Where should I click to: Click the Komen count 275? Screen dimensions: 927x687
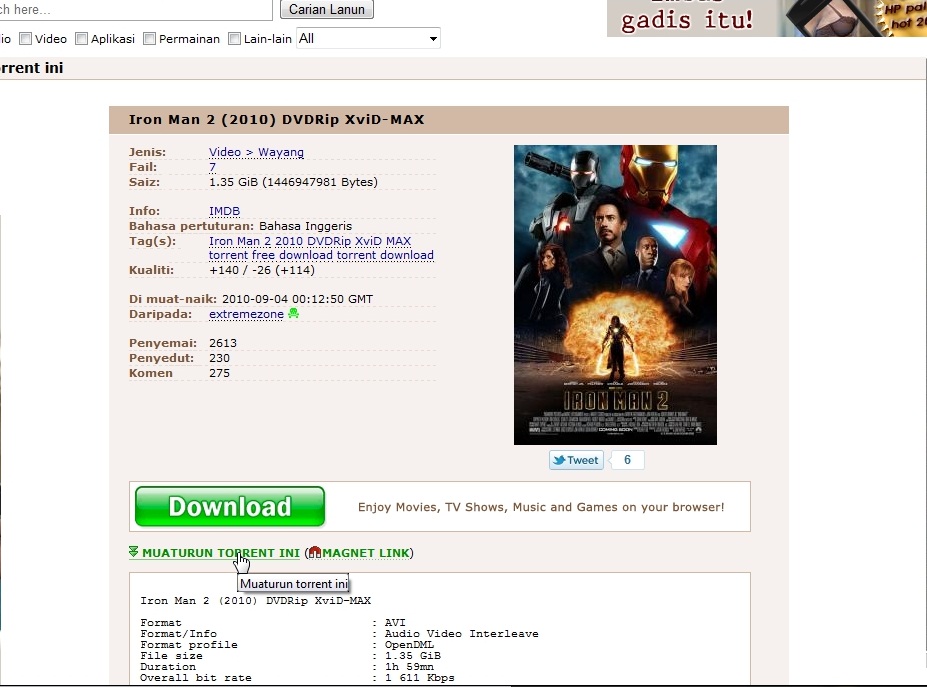pyautogui.click(x=219, y=373)
